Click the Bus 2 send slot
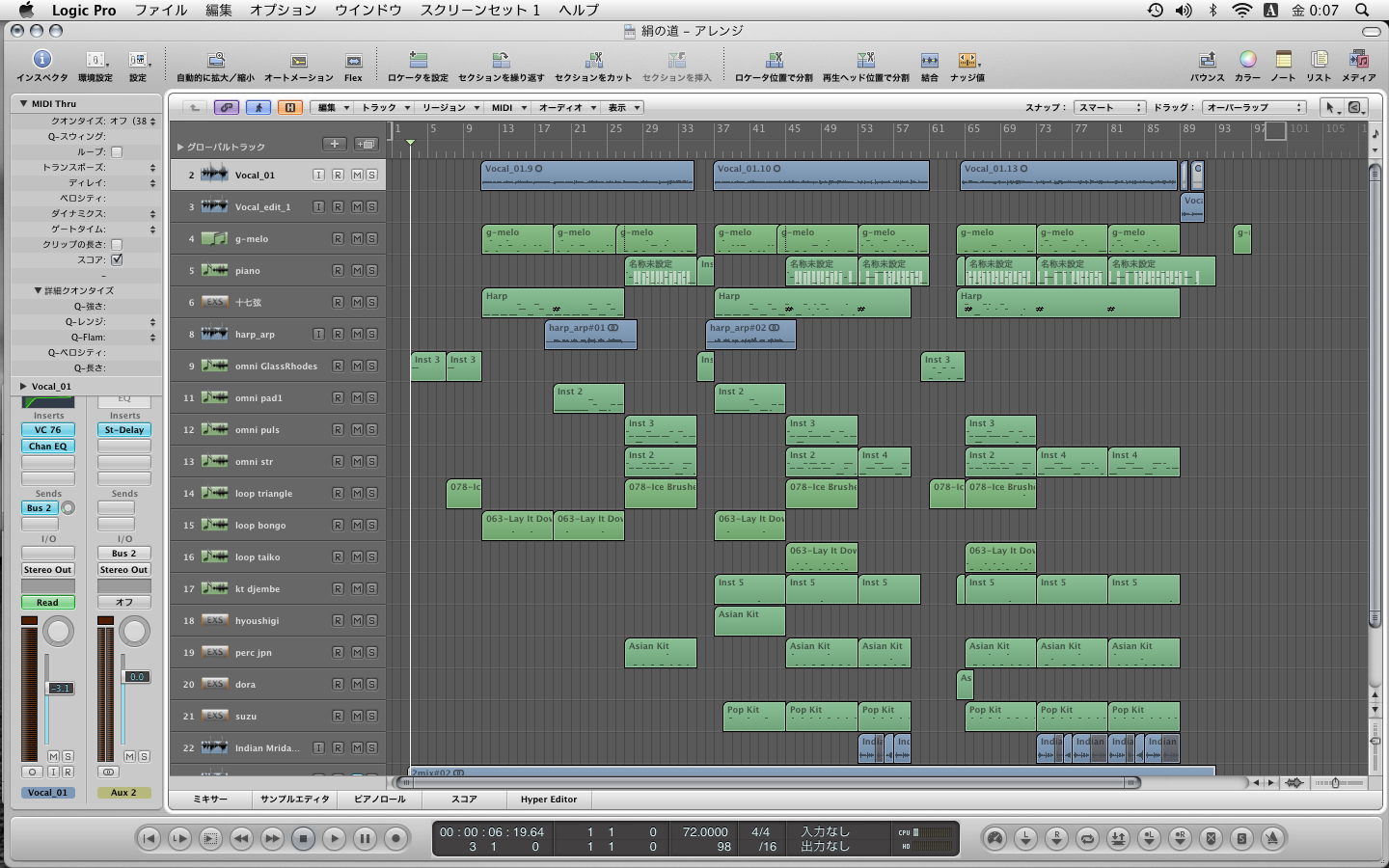The height and width of the screenshot is (868, 1389). [x=40, y=507]
